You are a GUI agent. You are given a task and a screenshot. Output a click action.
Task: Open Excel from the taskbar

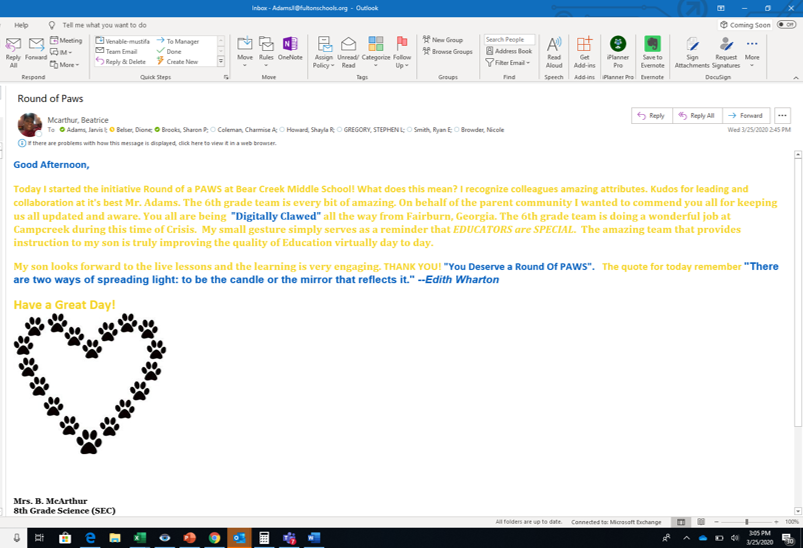[139, 538]
